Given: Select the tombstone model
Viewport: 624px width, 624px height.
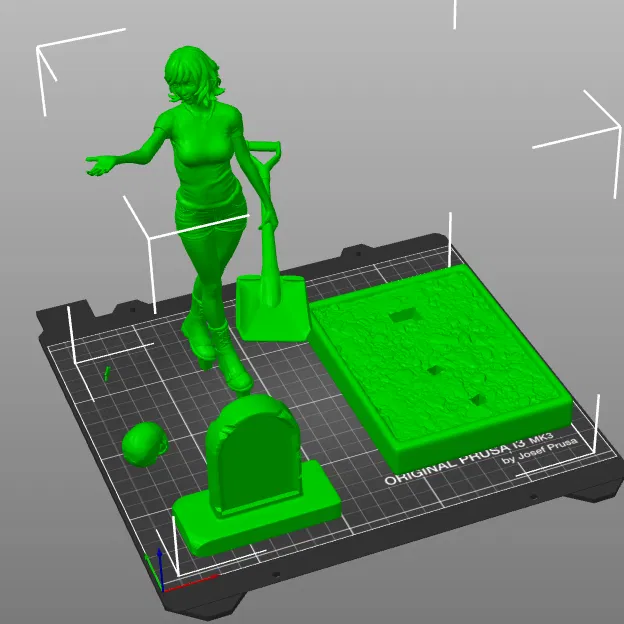Looking at the screenshot, I should pyautogui.click(x=255, y=474).
